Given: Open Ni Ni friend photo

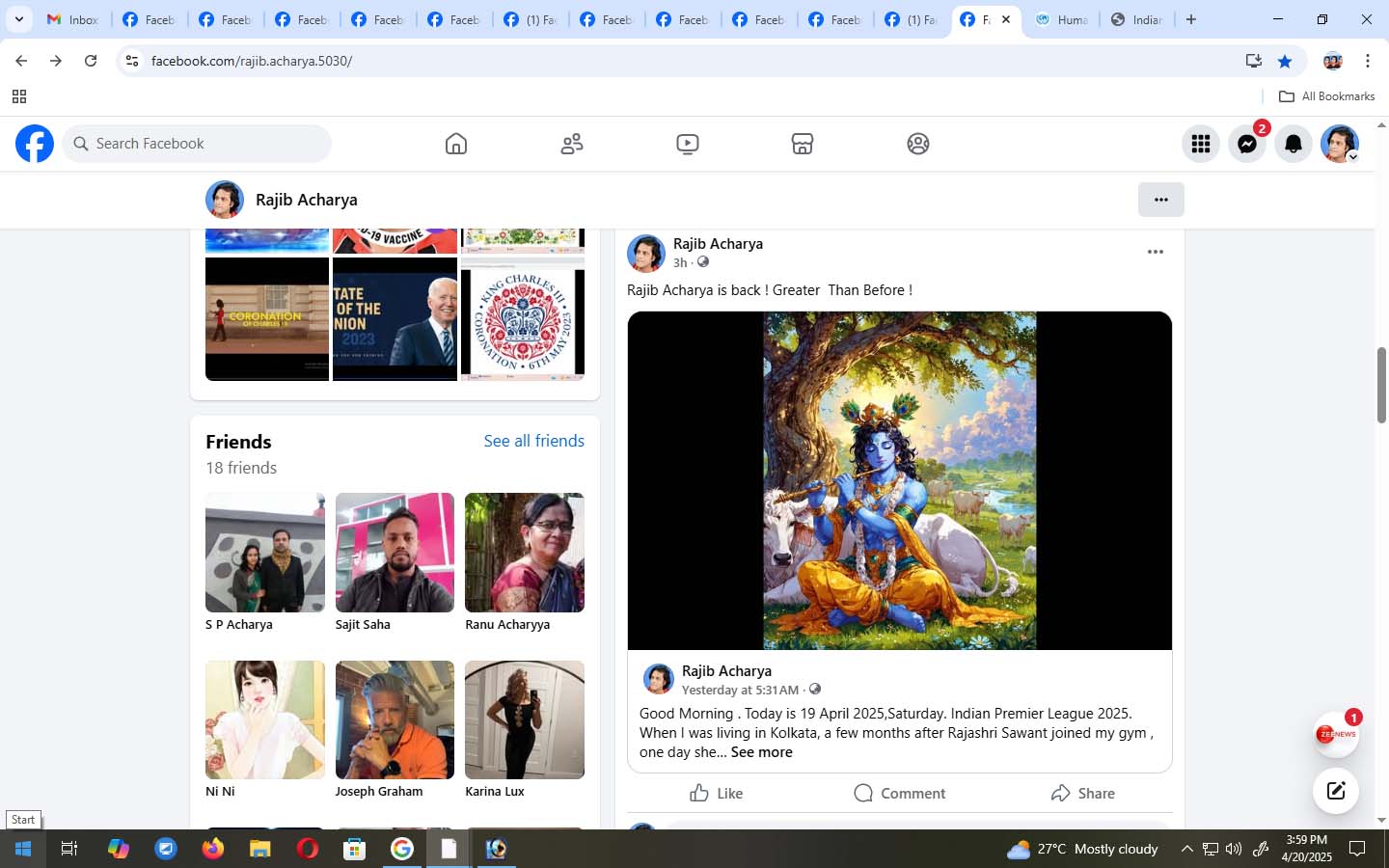Looking at the screenshot, I should tap(265, 719).
